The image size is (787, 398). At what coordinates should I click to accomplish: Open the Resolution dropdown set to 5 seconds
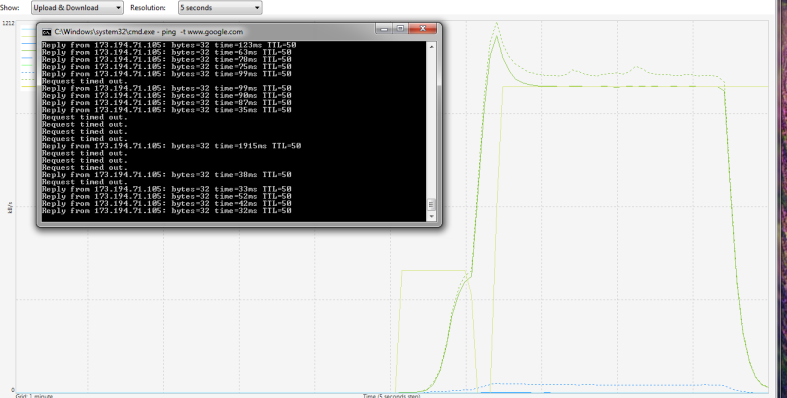[x=220, y=8]
